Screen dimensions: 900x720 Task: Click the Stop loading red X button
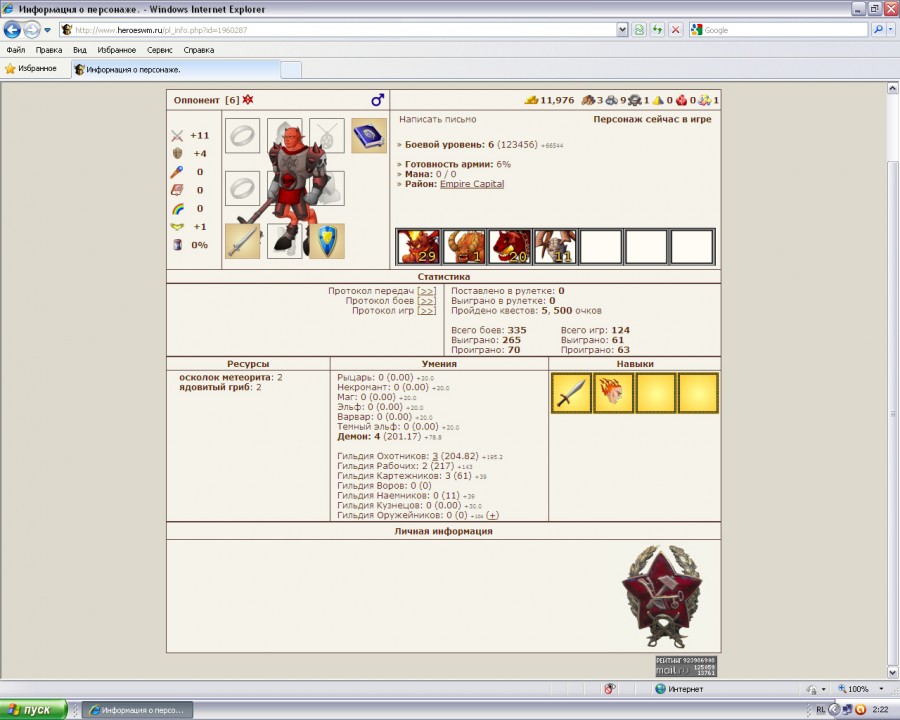[676, 30]
